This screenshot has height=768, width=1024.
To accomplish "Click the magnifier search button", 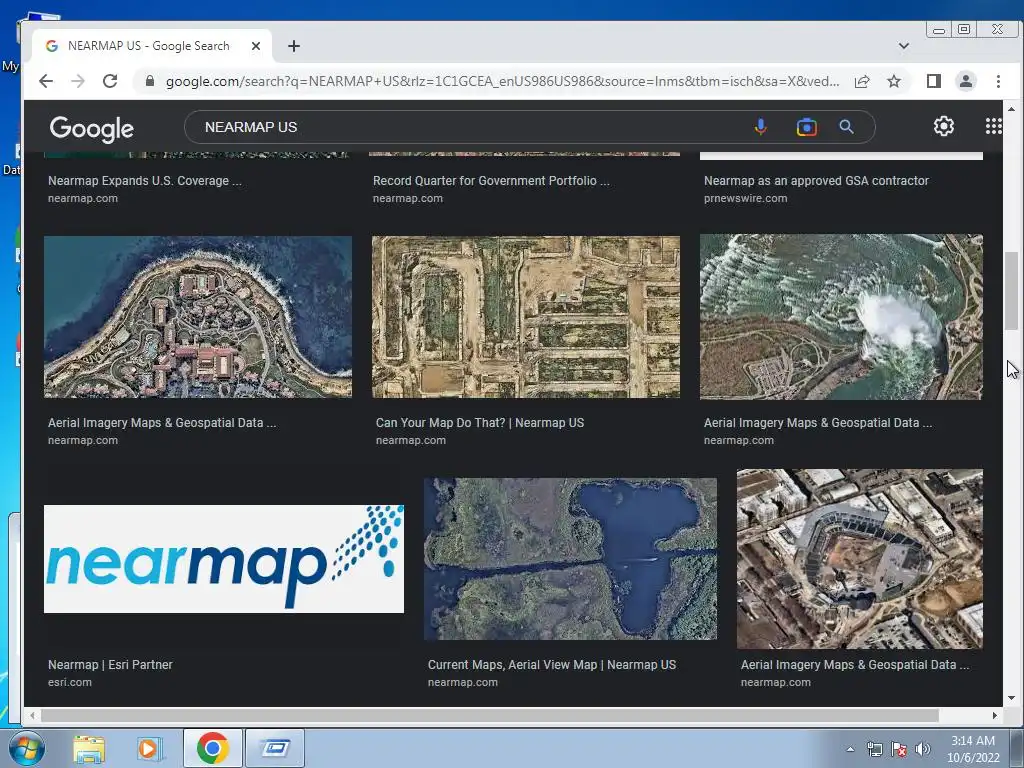I will coord(846,127).
